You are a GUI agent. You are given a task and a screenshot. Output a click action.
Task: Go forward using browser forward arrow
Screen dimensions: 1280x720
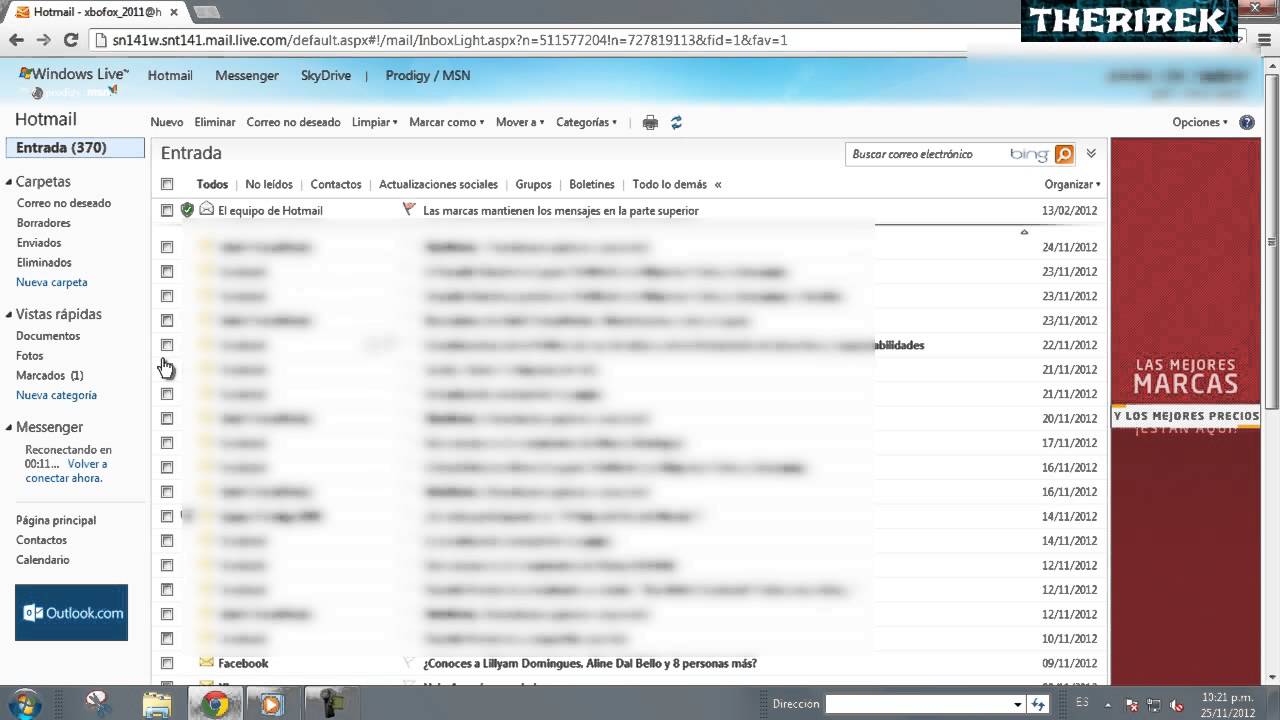pyautogui.click(x=43, y=40)
